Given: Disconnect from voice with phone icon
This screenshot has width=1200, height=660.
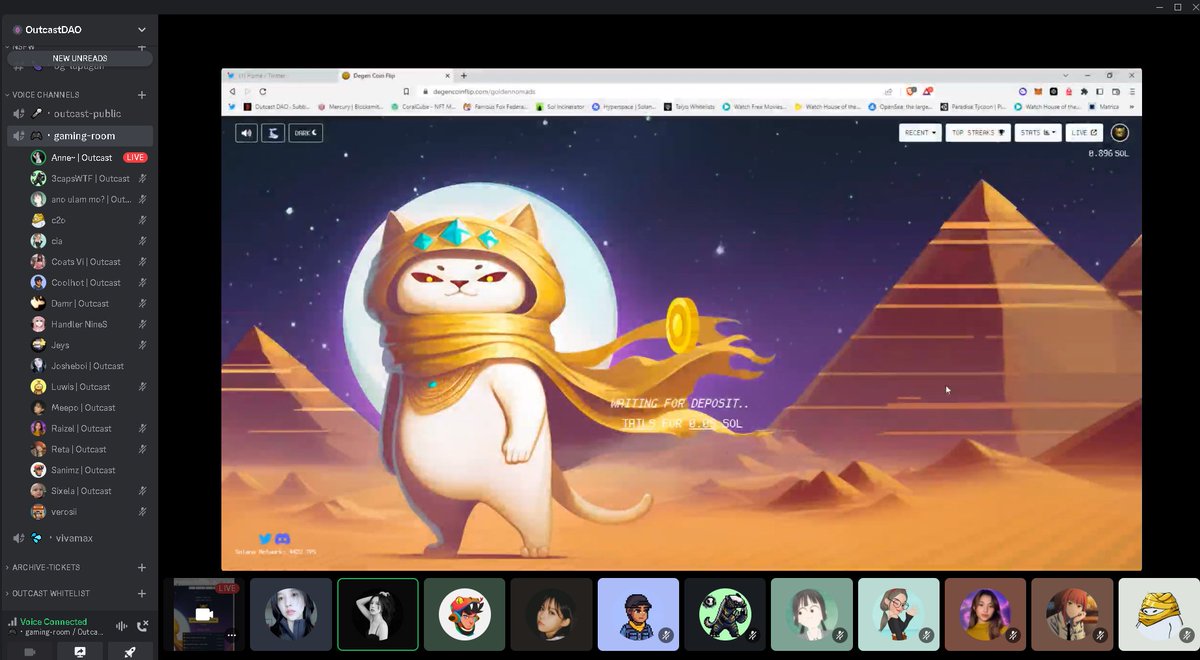Looking at the screenshot, I should tap(143, 626).
